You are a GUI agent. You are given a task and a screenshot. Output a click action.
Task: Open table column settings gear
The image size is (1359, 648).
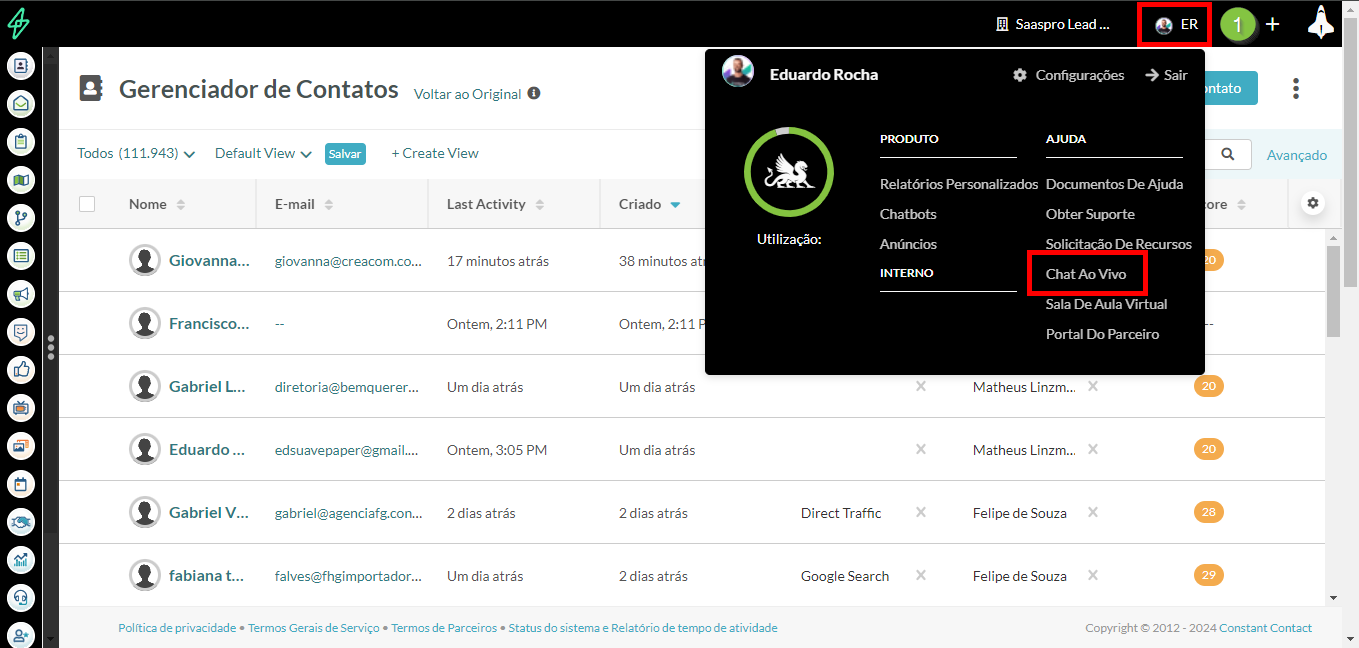coord(1313,203)
